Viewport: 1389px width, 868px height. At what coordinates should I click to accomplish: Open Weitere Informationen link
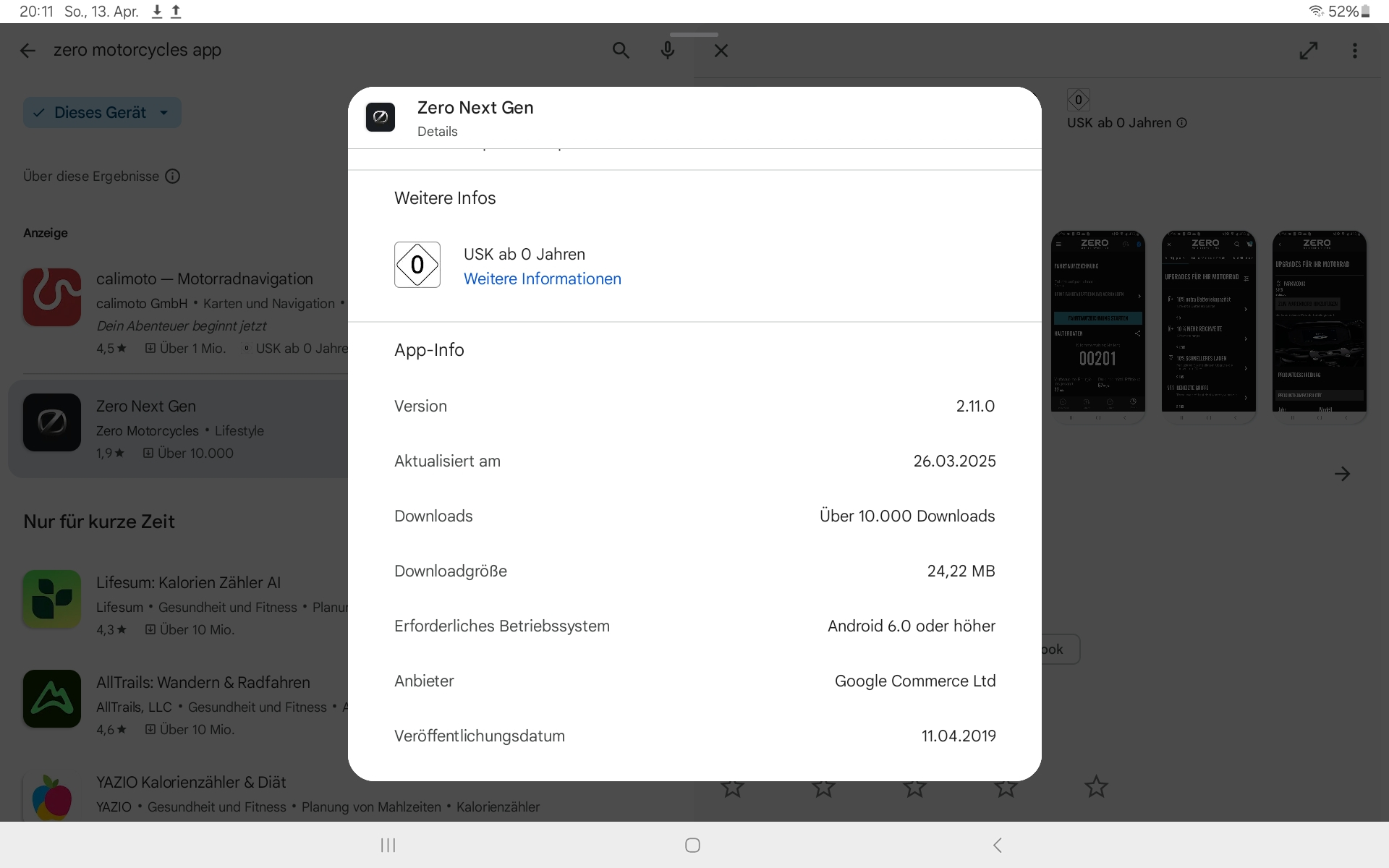(x=542, y=279)
